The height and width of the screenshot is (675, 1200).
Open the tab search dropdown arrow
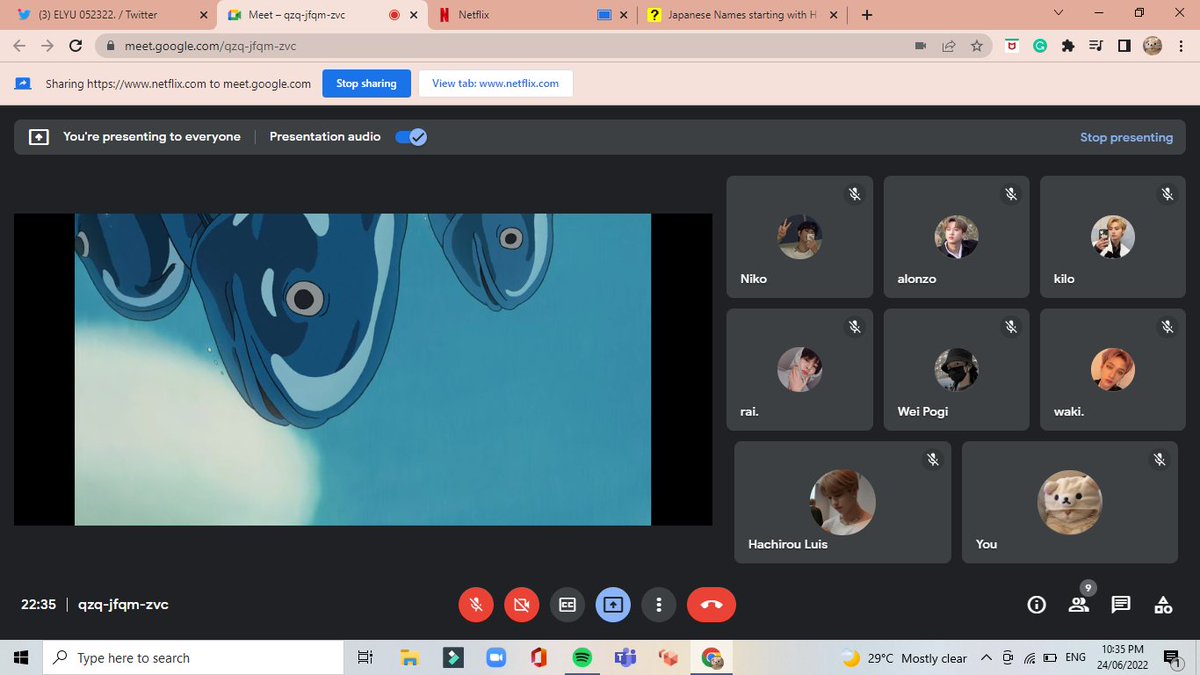(x=1058, y=13)
